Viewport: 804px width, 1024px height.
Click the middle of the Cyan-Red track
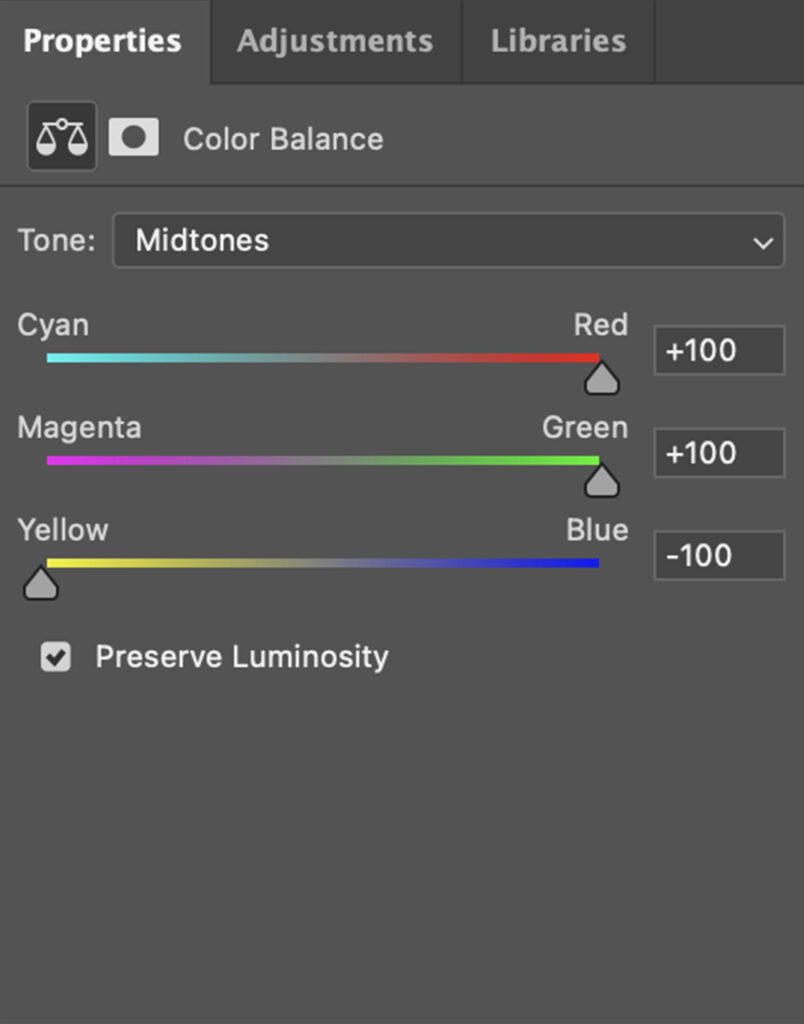(323, 358)
